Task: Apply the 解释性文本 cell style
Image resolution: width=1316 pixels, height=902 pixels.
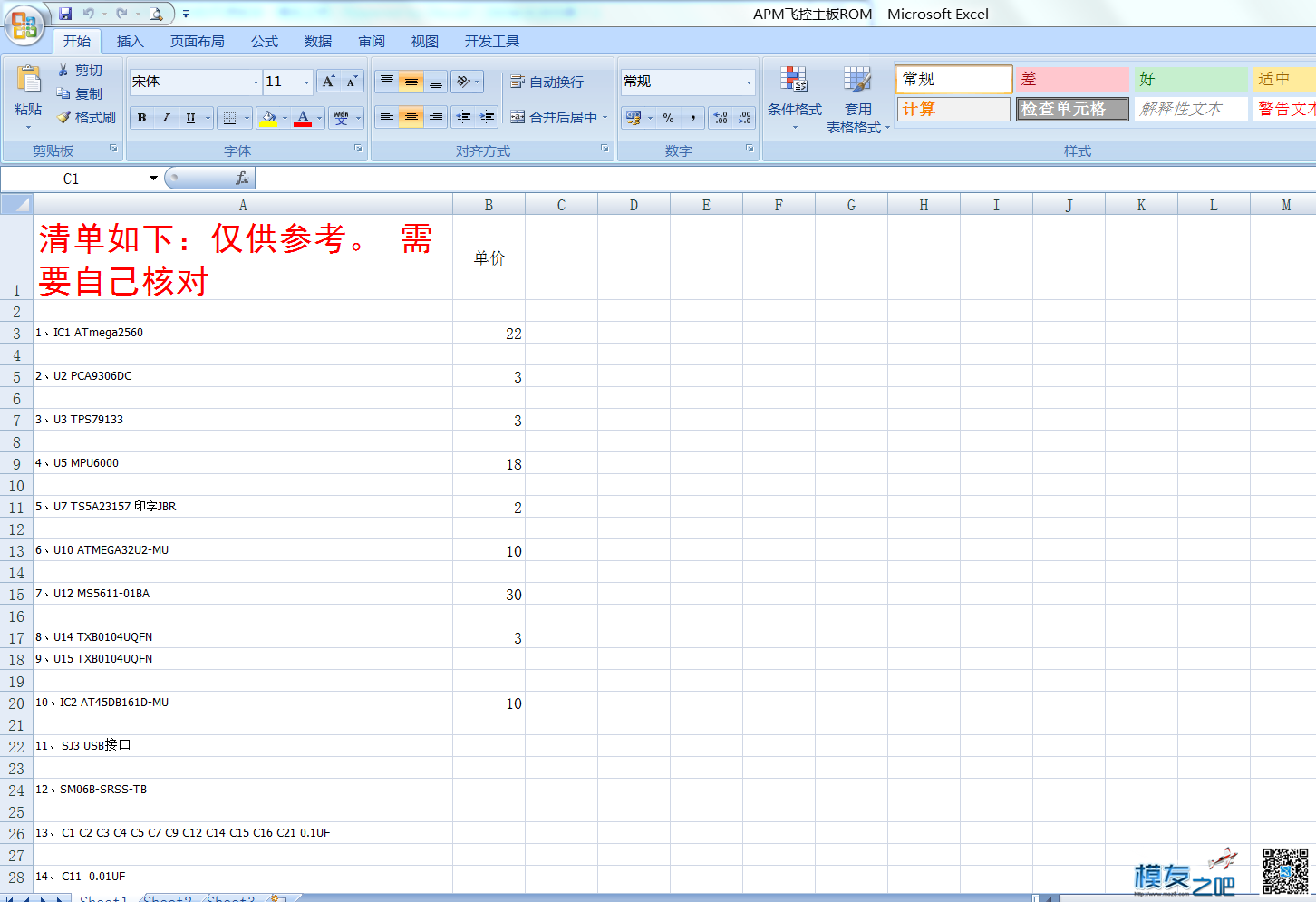Action: pyautogui.click(x=1191, y=109)
